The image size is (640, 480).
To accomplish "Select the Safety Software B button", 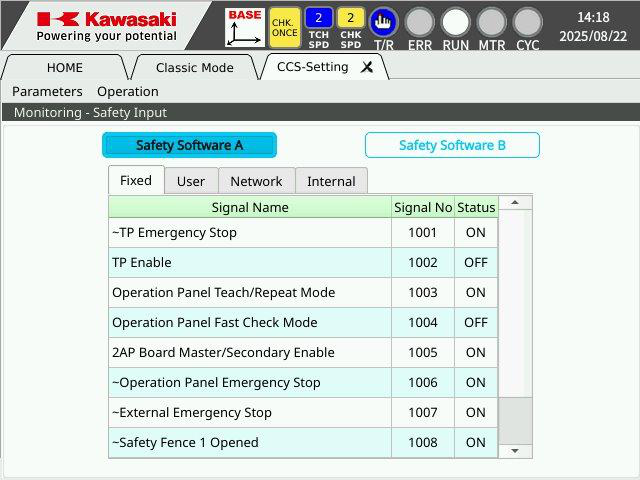I will (452, 145).
